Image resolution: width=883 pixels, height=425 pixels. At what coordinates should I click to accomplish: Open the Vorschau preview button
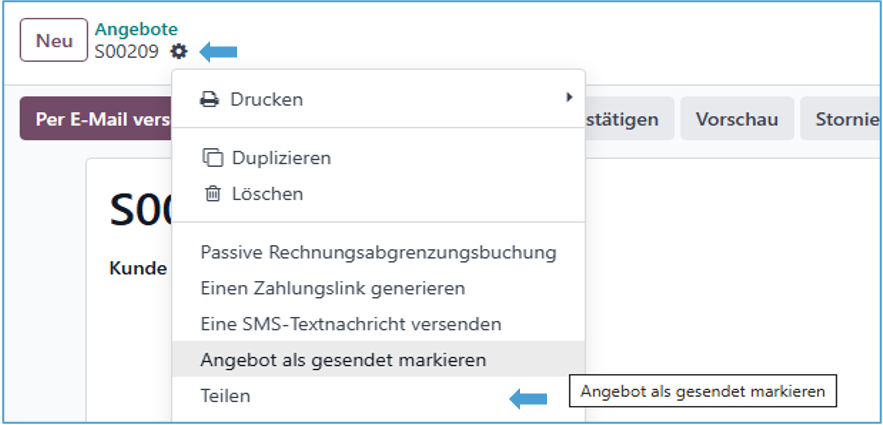pos(737,119)
